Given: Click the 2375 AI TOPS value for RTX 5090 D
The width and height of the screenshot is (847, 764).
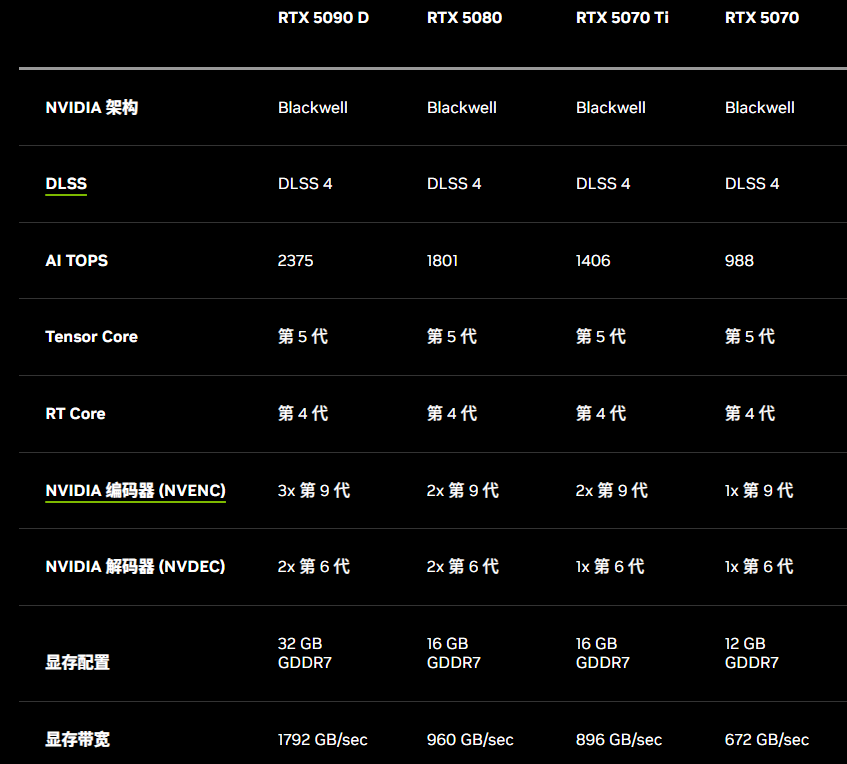Looking at the screenshot, I should [293, 260].
